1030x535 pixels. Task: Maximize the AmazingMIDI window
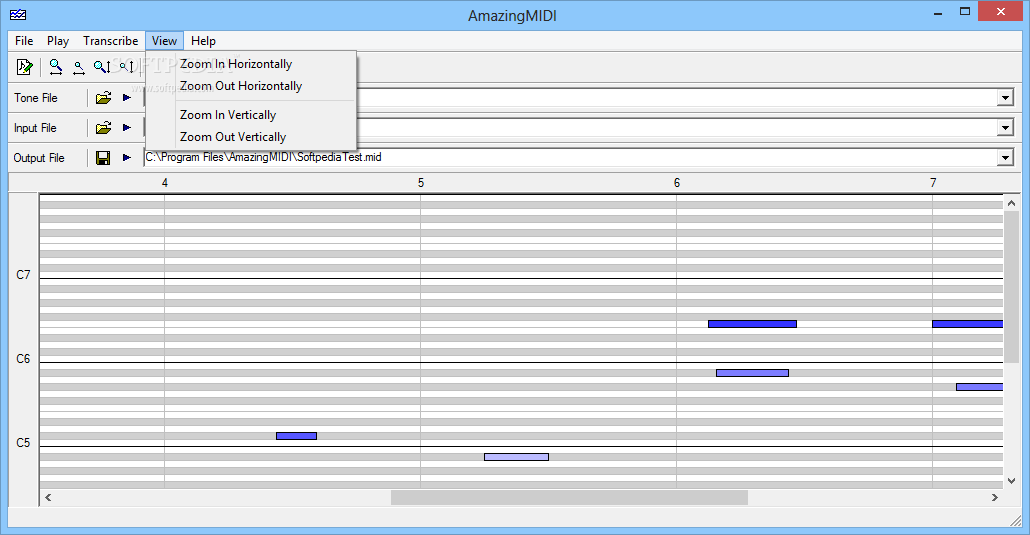point(965,12)
